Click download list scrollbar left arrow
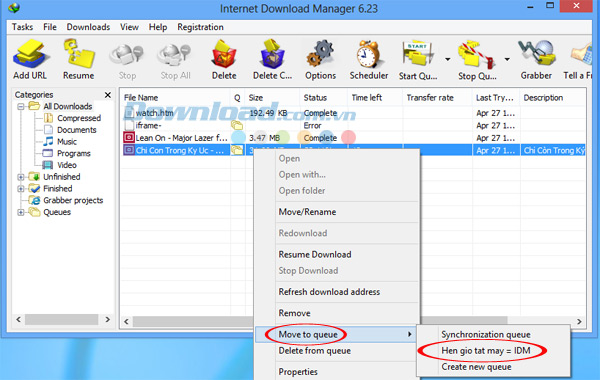 pos(127,321)
